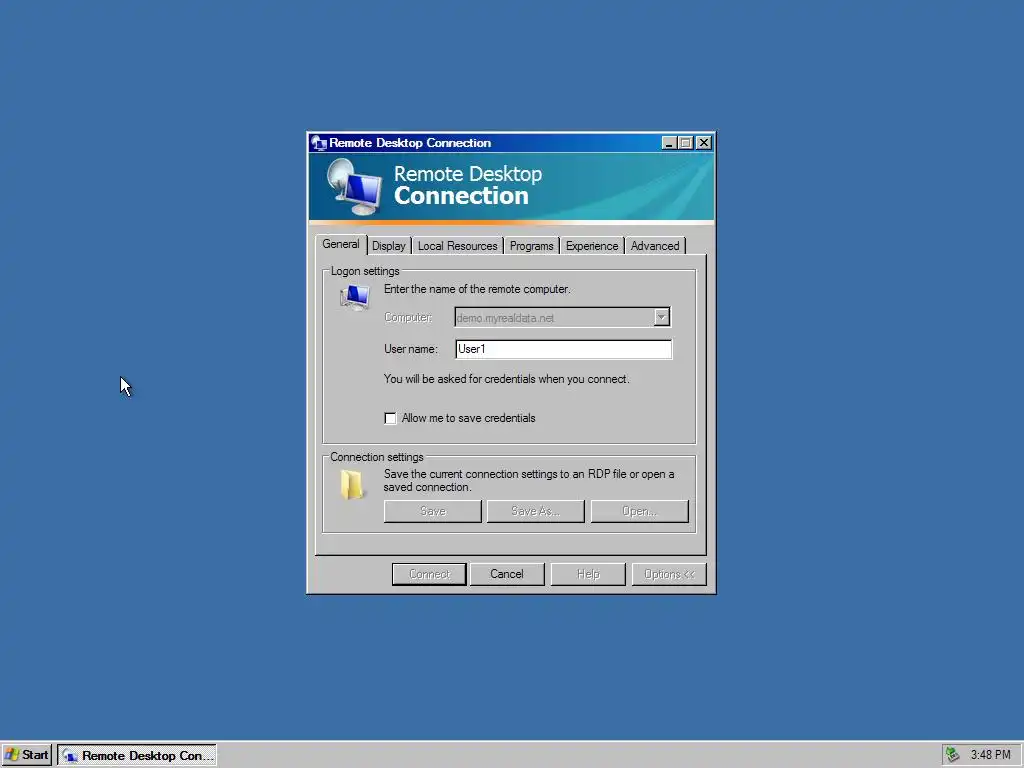This screenshot has width=1024, height=768.
Task: Expand the Computer combo box dropdown arrow
Action: (x=662, y=317)
